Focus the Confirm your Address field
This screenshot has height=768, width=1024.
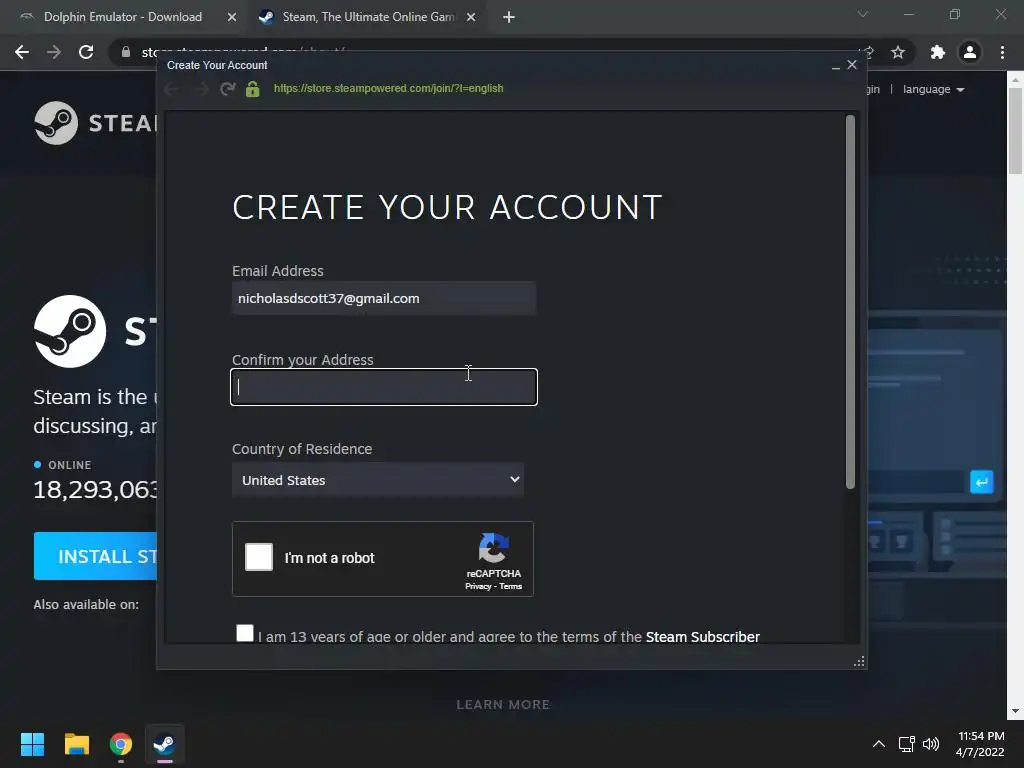point(384,387)
